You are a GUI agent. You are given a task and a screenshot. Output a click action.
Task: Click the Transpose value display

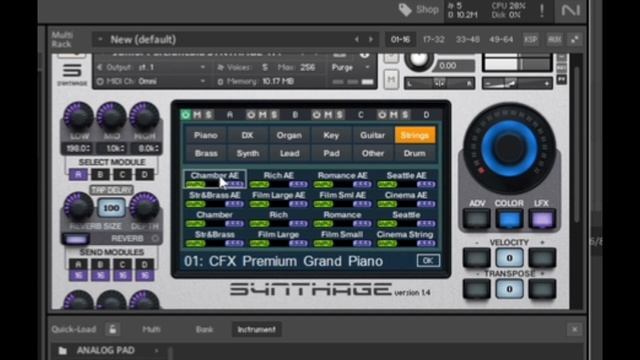509,289
